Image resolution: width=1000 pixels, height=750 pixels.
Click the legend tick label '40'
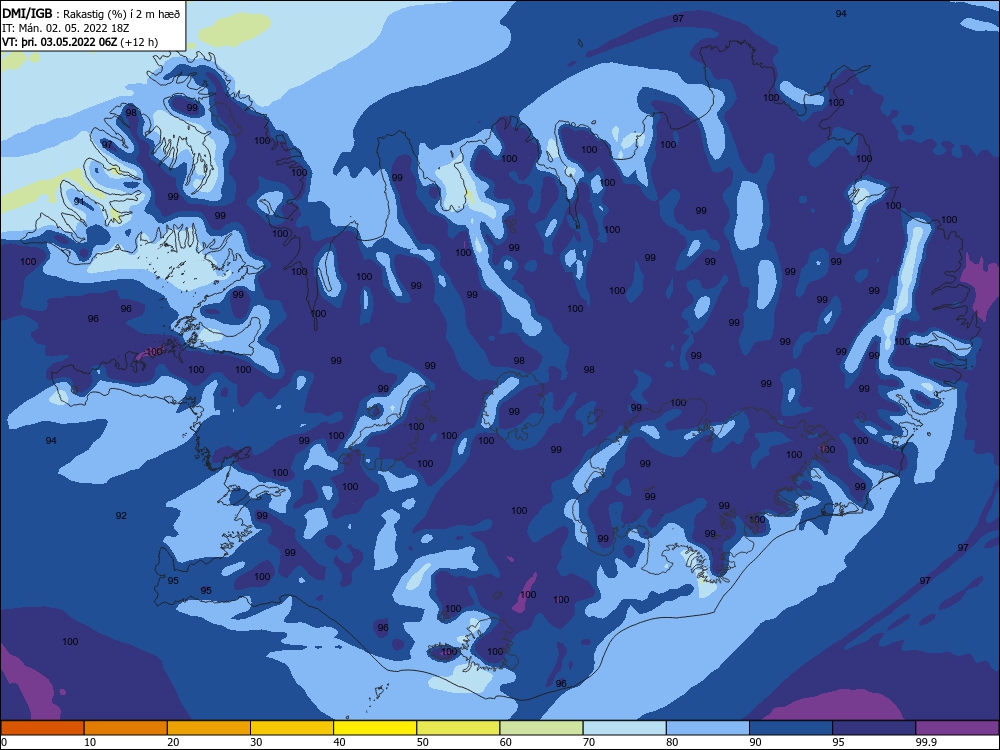(340, 742)
